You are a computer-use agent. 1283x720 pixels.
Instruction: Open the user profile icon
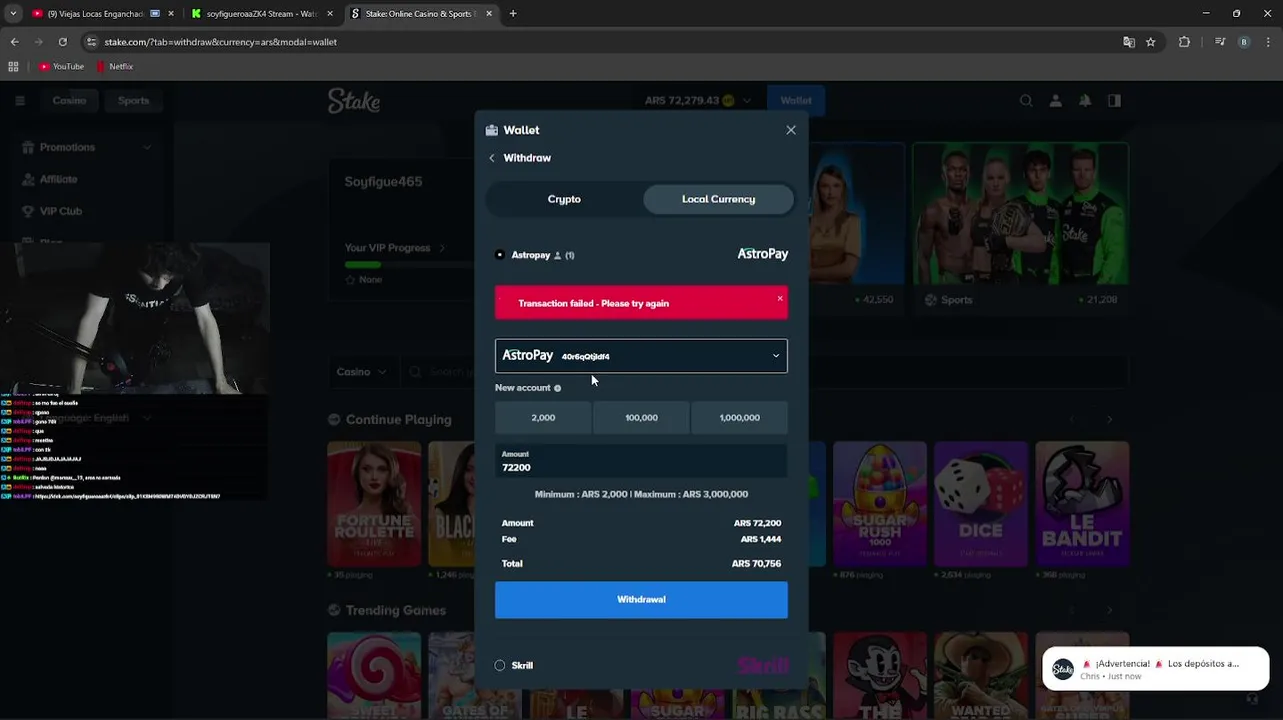coord(1055,100)
